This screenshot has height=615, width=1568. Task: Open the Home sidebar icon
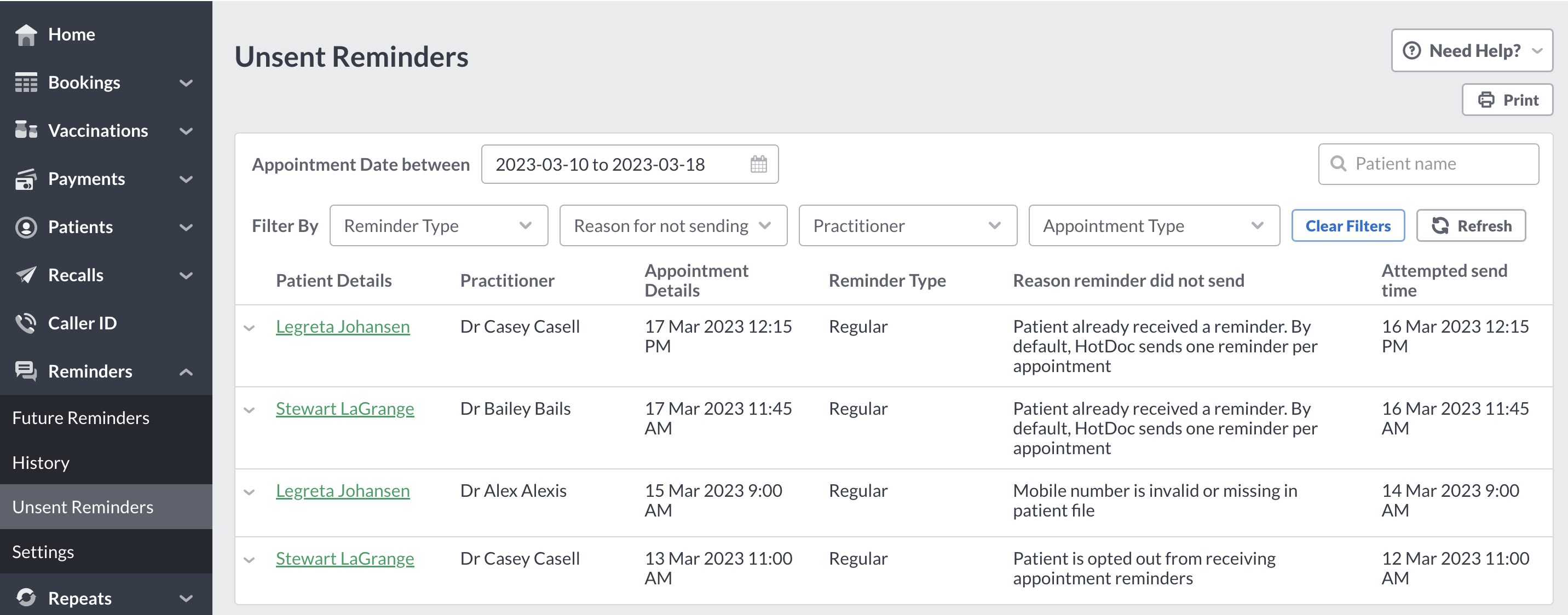coord(26,34)
